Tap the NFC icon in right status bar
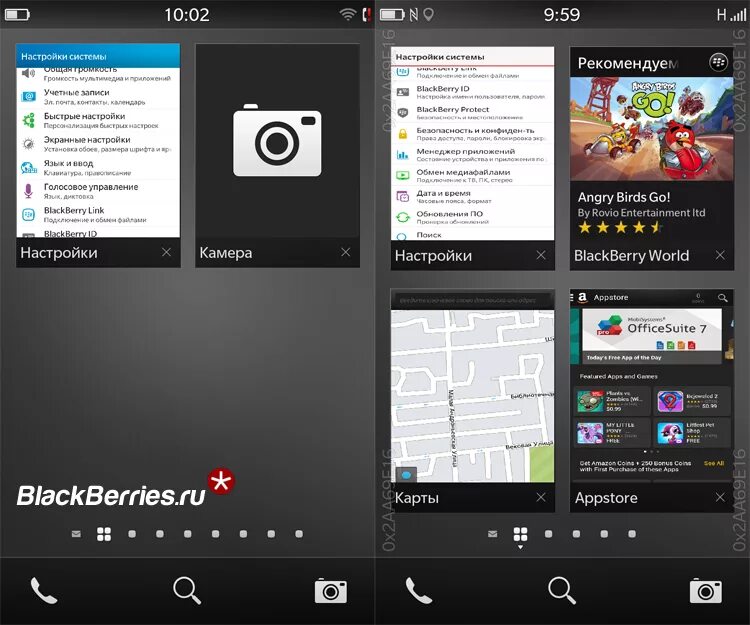Viewport: 750px width, 625px height. click(x=414, y=14)
